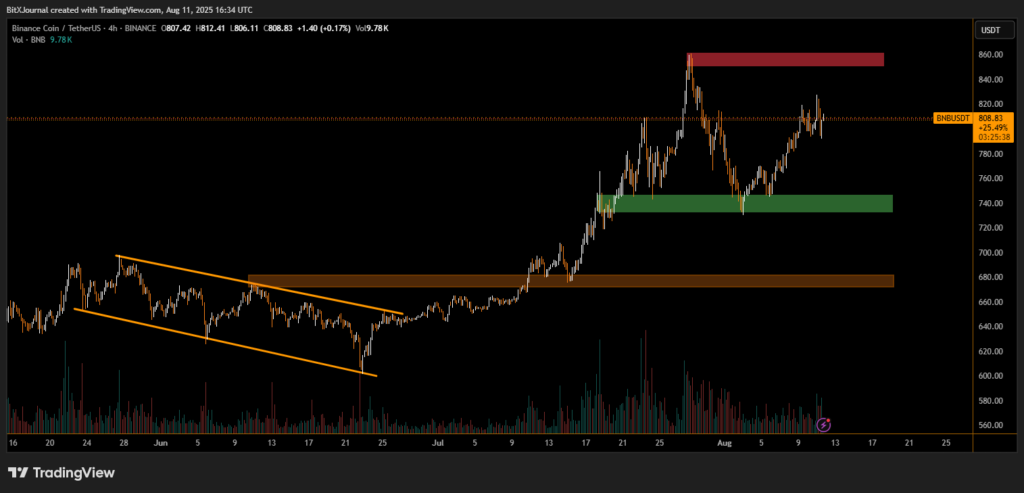
Task: Click the 860.00 price axis label
Action: coord(989,54)
